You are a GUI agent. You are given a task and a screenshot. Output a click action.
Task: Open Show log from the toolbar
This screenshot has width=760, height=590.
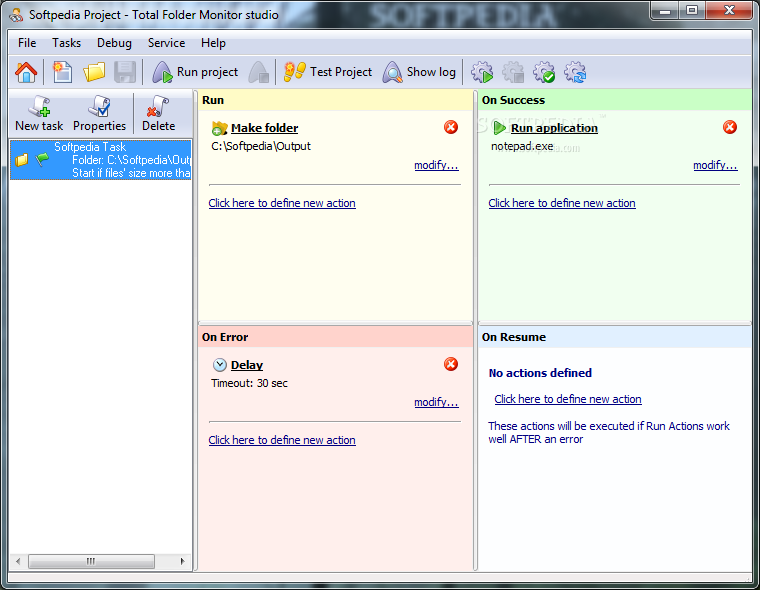coord(419,72)
